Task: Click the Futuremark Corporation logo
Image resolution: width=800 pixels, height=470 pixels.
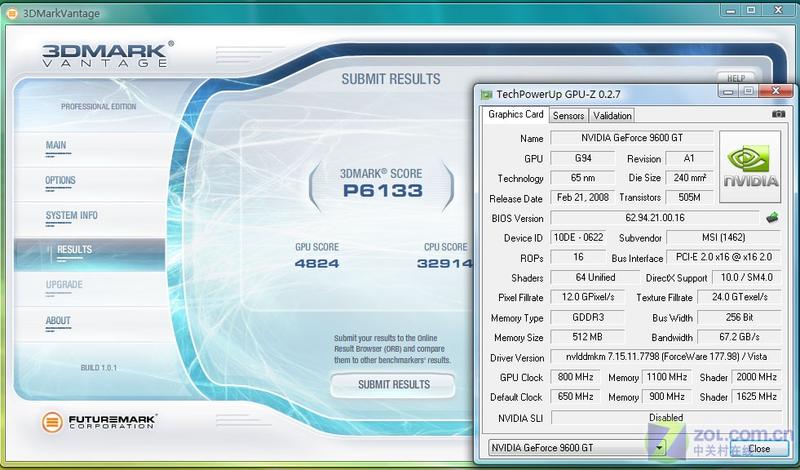Action: 99,422
